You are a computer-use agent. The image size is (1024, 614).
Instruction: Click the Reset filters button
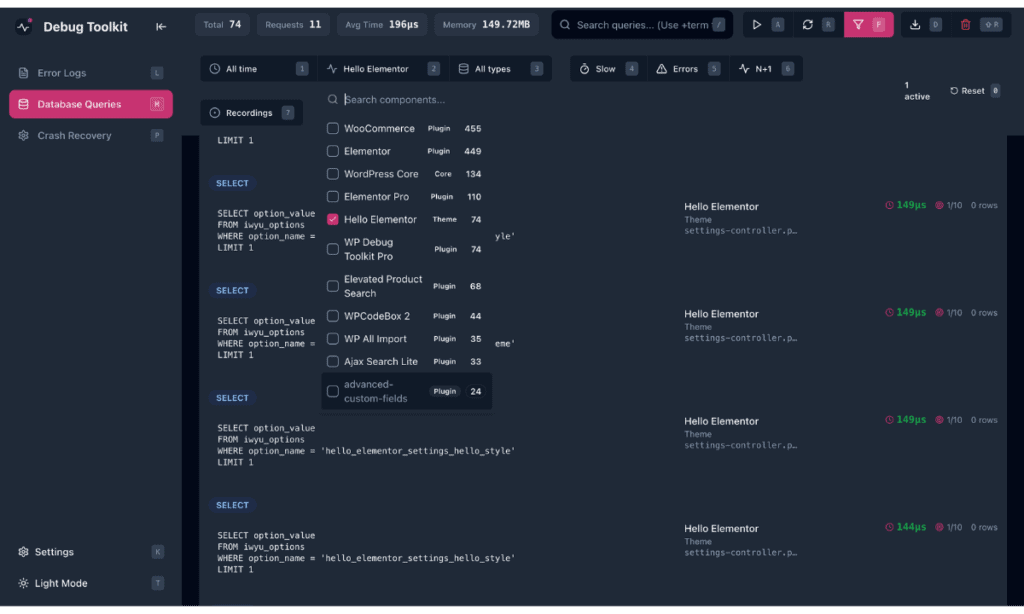coord(974,91)
